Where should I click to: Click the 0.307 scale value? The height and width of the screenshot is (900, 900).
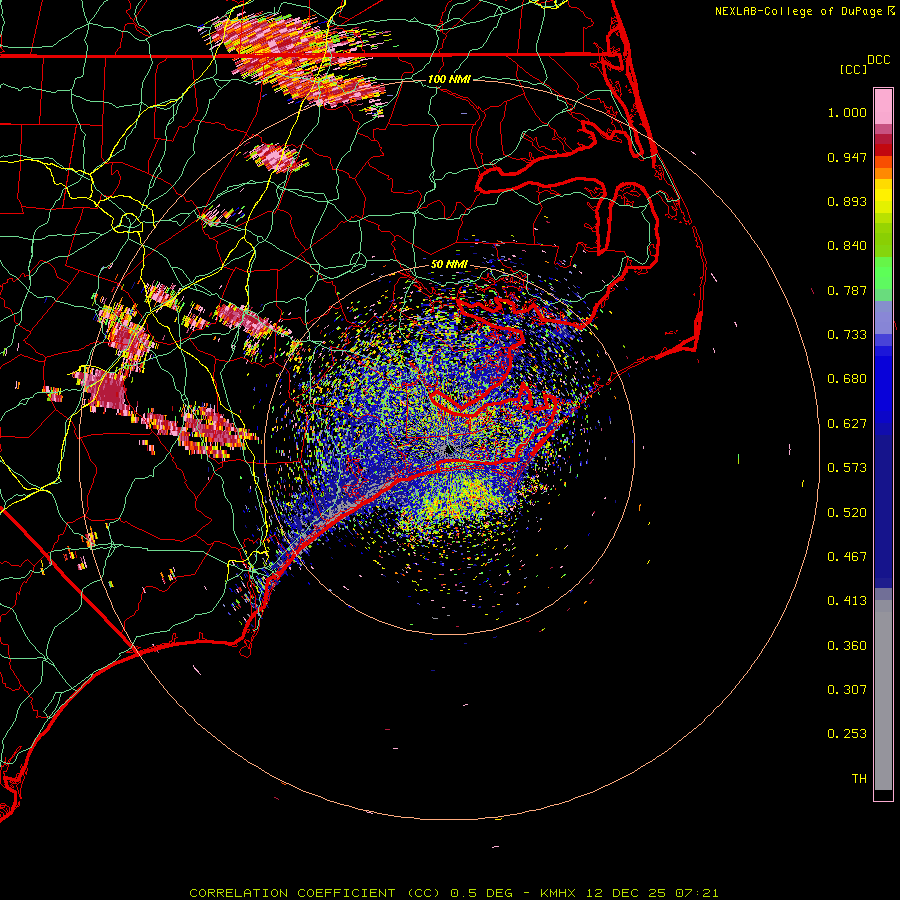(847, 690)
